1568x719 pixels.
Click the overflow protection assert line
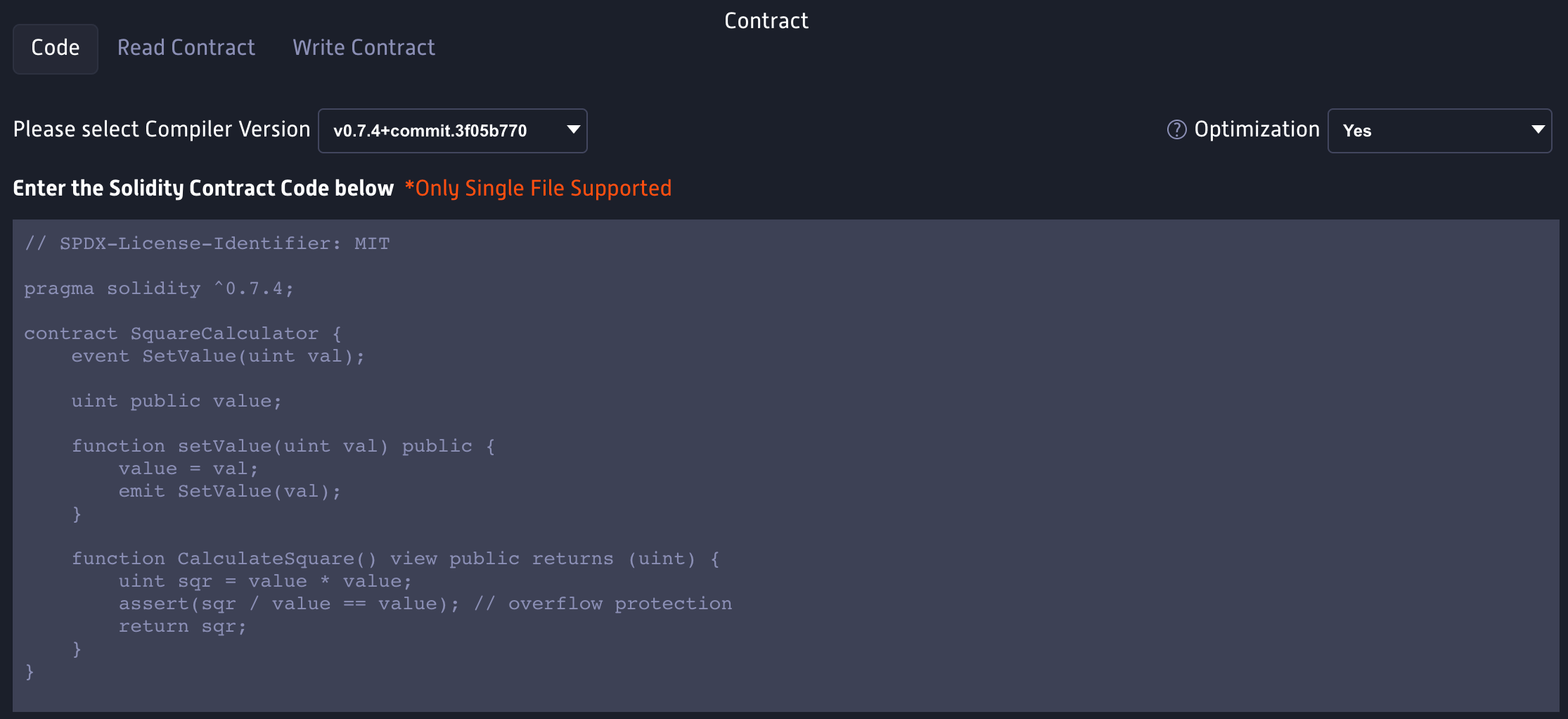(x=422, y=603)
